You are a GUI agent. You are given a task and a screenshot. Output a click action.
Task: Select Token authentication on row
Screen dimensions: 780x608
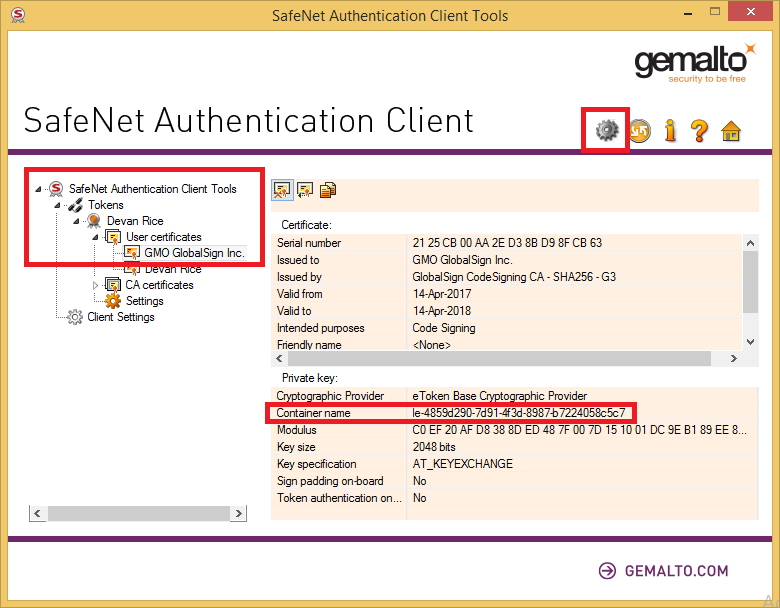(514, 498)
